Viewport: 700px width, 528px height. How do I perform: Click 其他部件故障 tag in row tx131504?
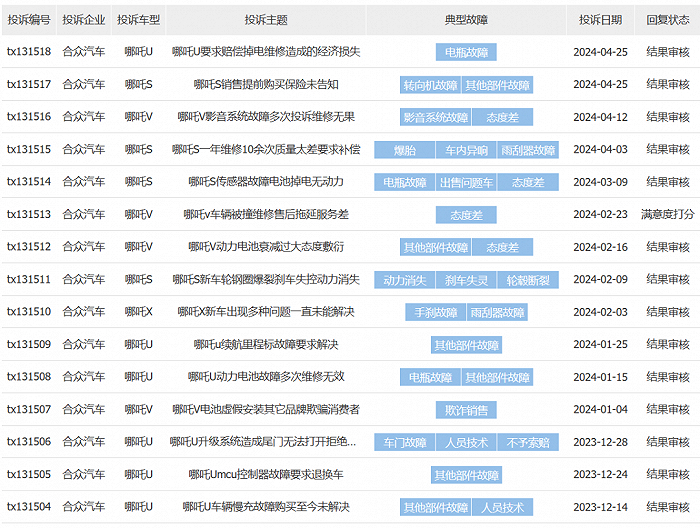coord(436,507)
